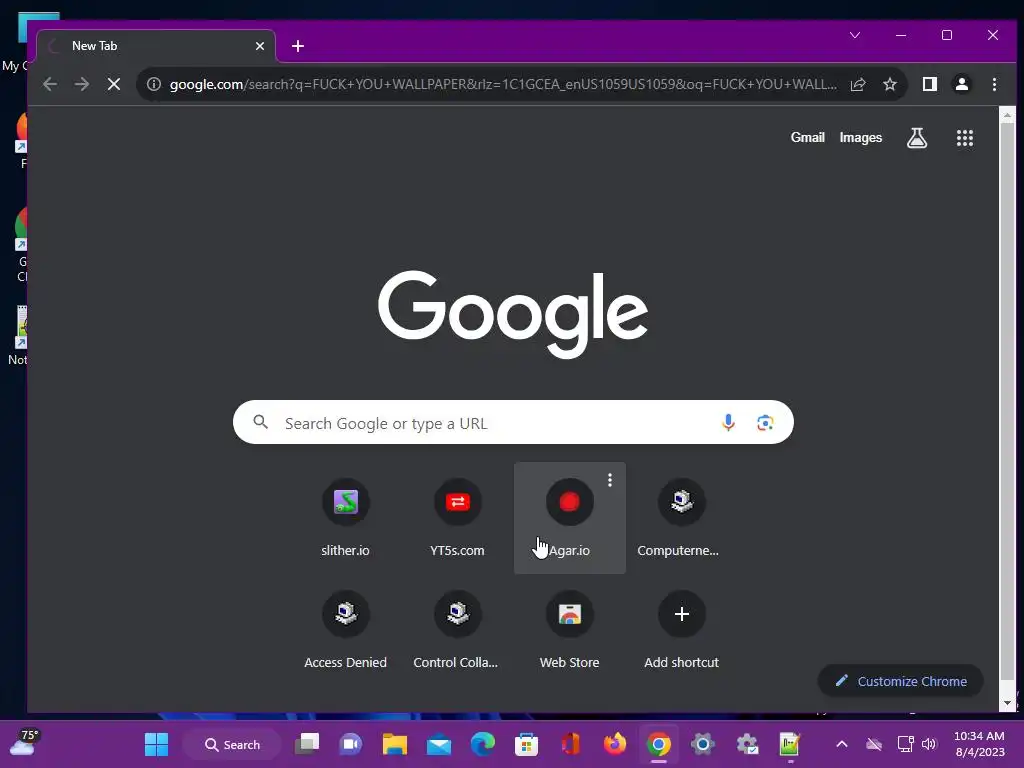Toggle the Chrome side panel

[x=929, y=84]
